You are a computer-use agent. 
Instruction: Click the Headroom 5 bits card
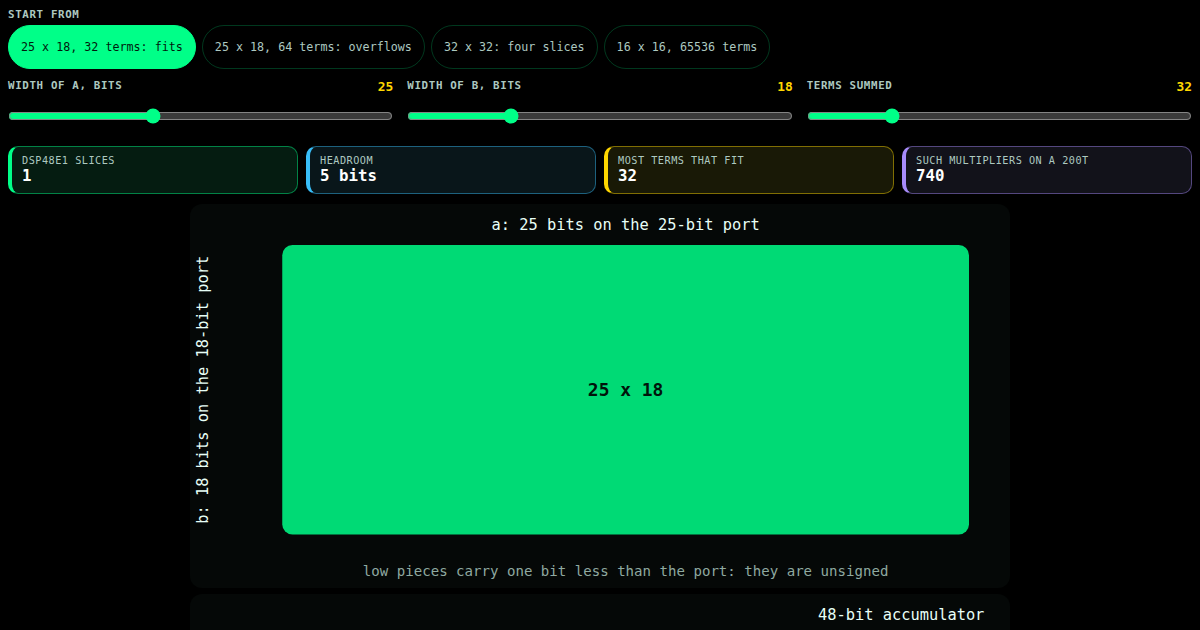point(451,170)
